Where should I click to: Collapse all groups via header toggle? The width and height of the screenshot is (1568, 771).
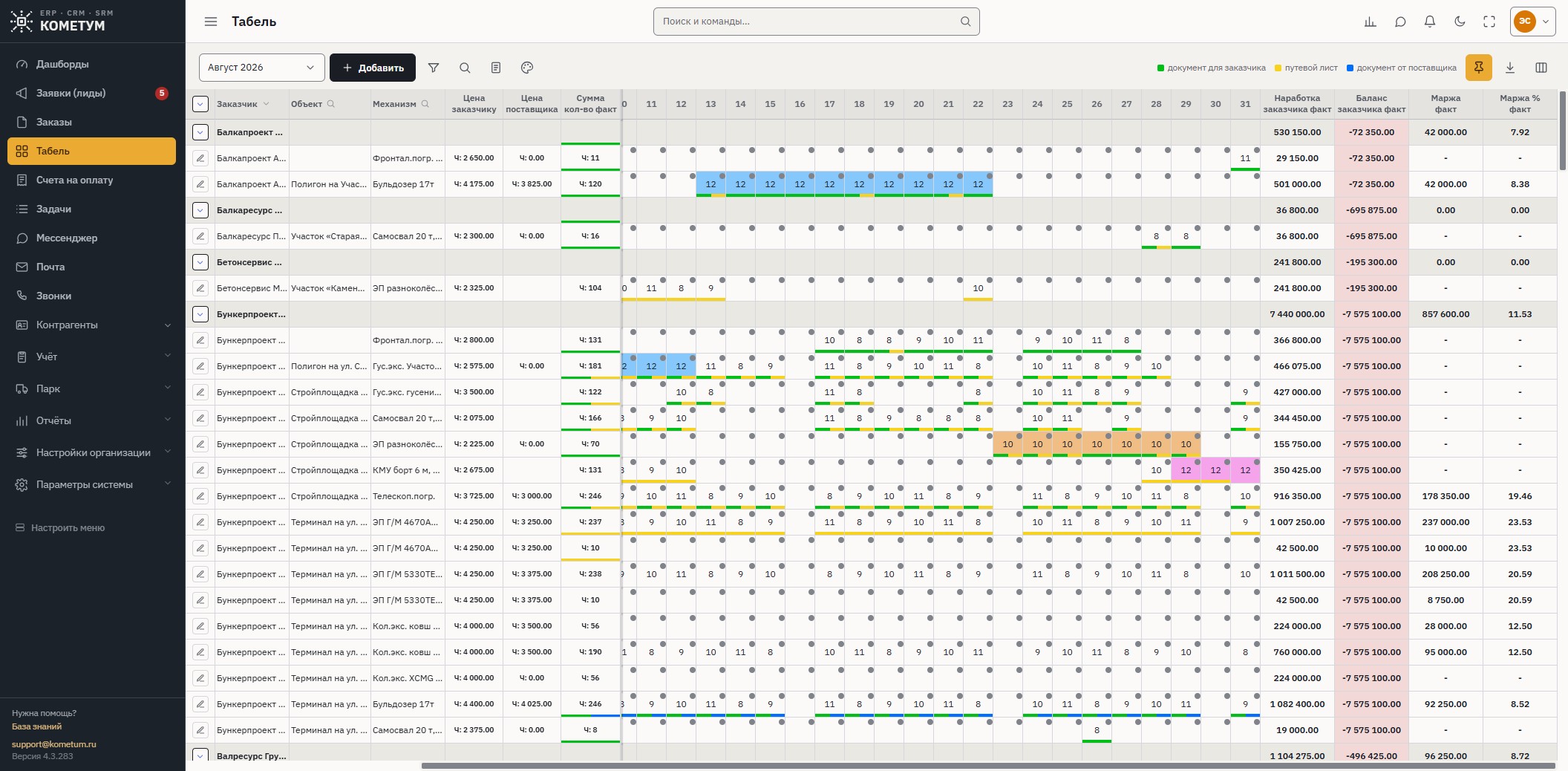[200, 104]
